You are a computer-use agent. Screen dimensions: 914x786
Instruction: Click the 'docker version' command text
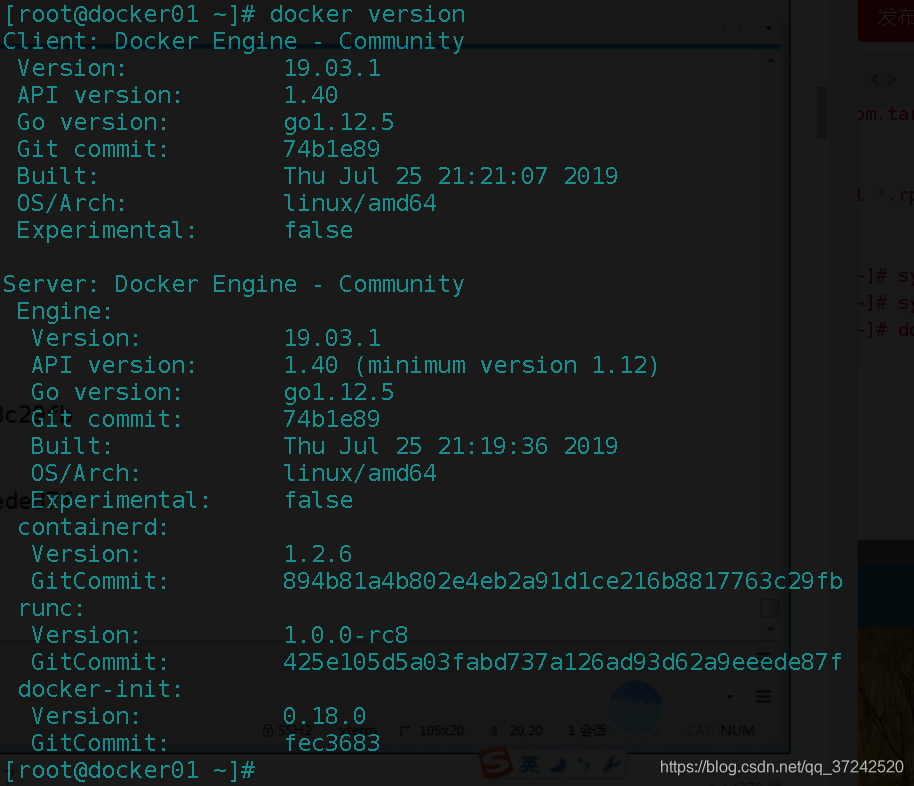point(367,14)
